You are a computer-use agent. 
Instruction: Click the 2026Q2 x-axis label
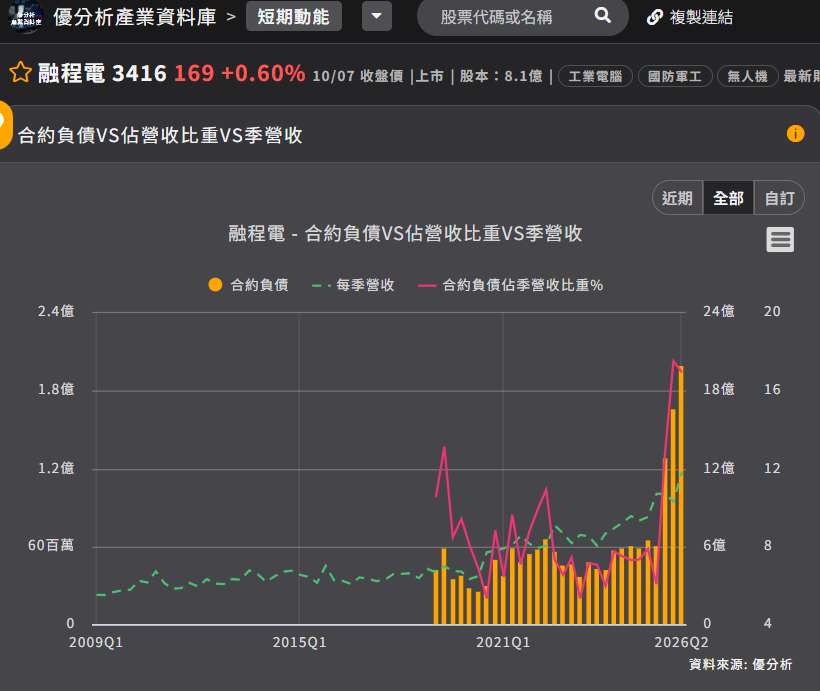[681, 642]
